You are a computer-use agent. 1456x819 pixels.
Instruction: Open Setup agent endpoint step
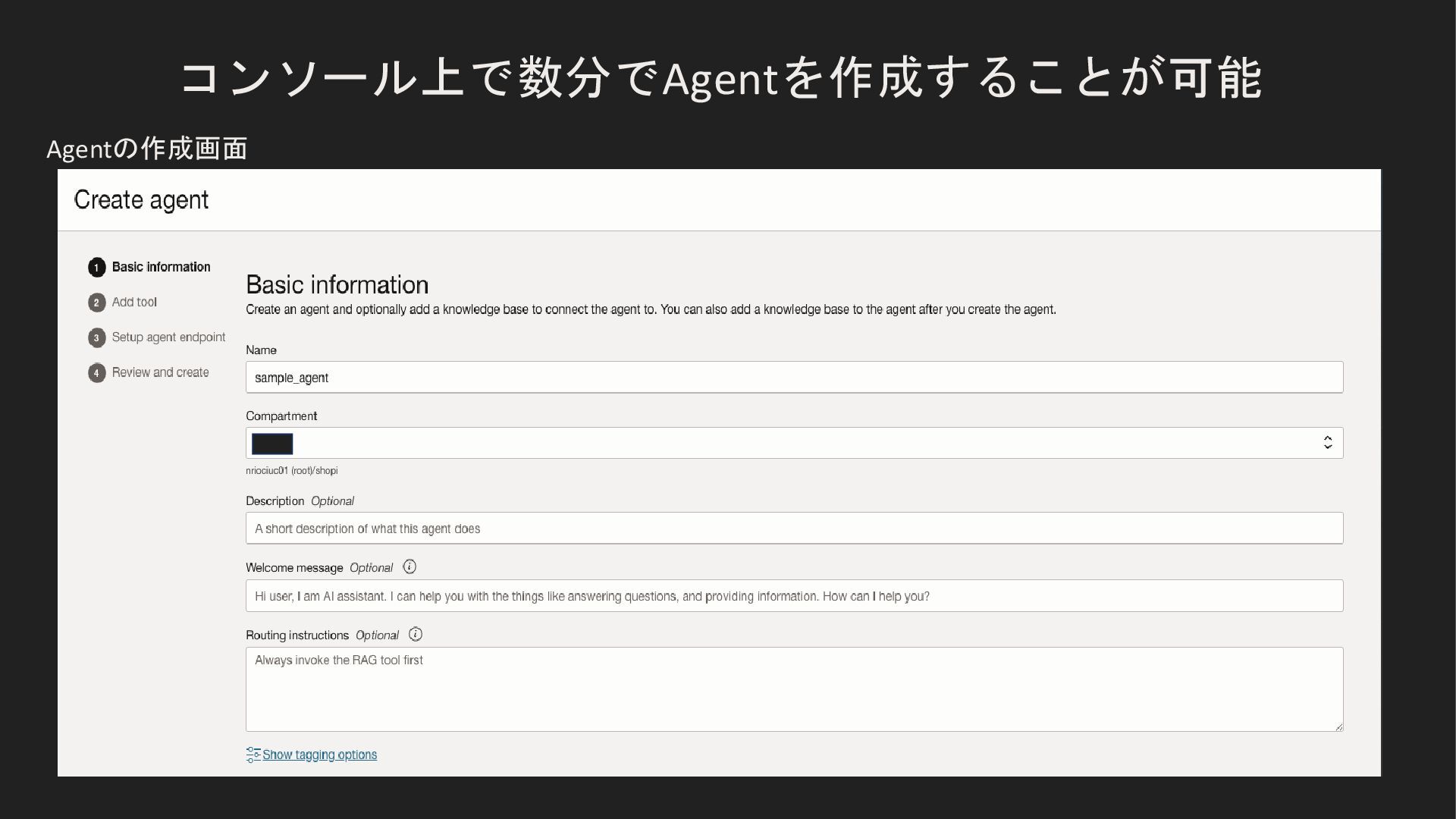click(168, 337)
